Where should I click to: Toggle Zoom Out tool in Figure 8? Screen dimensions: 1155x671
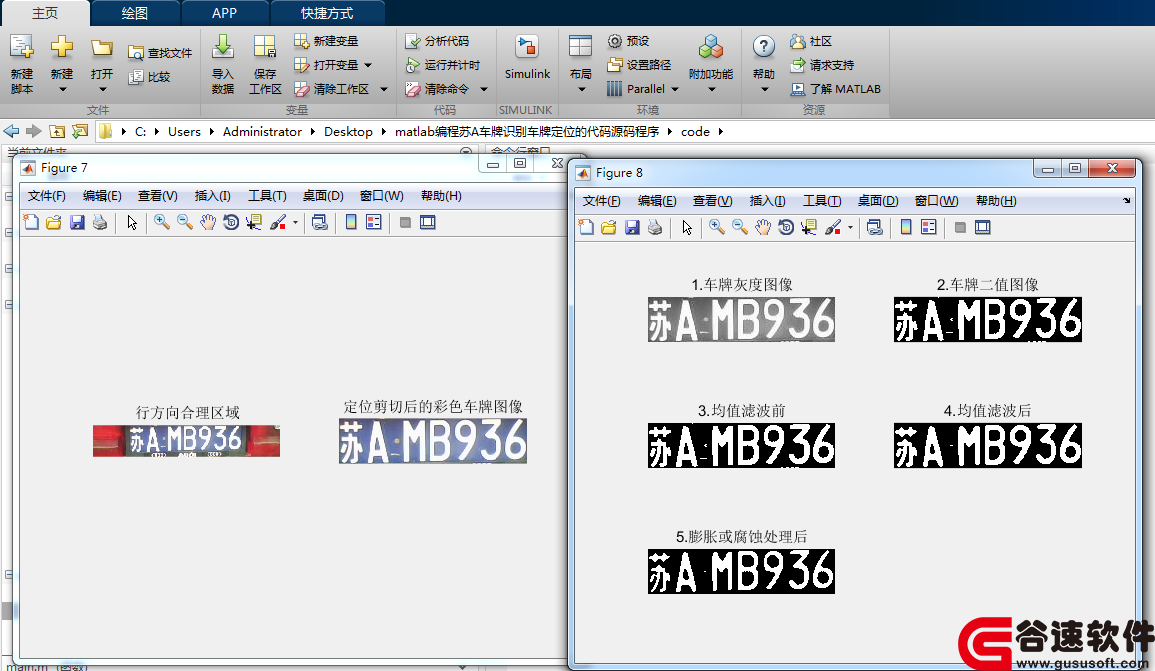[740, 228]
